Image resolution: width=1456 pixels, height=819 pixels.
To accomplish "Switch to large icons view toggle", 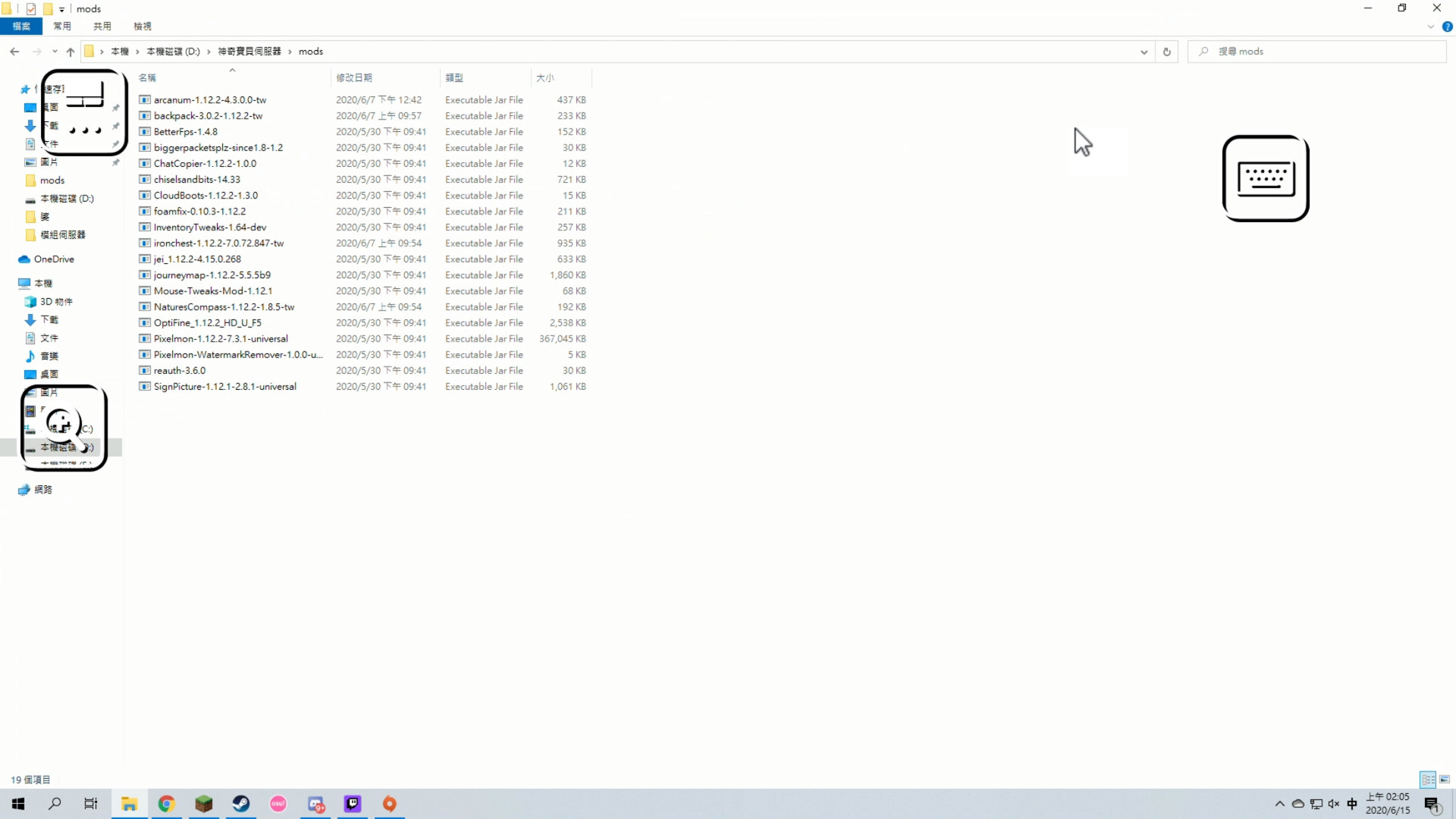I will [x=1445, y=780].
